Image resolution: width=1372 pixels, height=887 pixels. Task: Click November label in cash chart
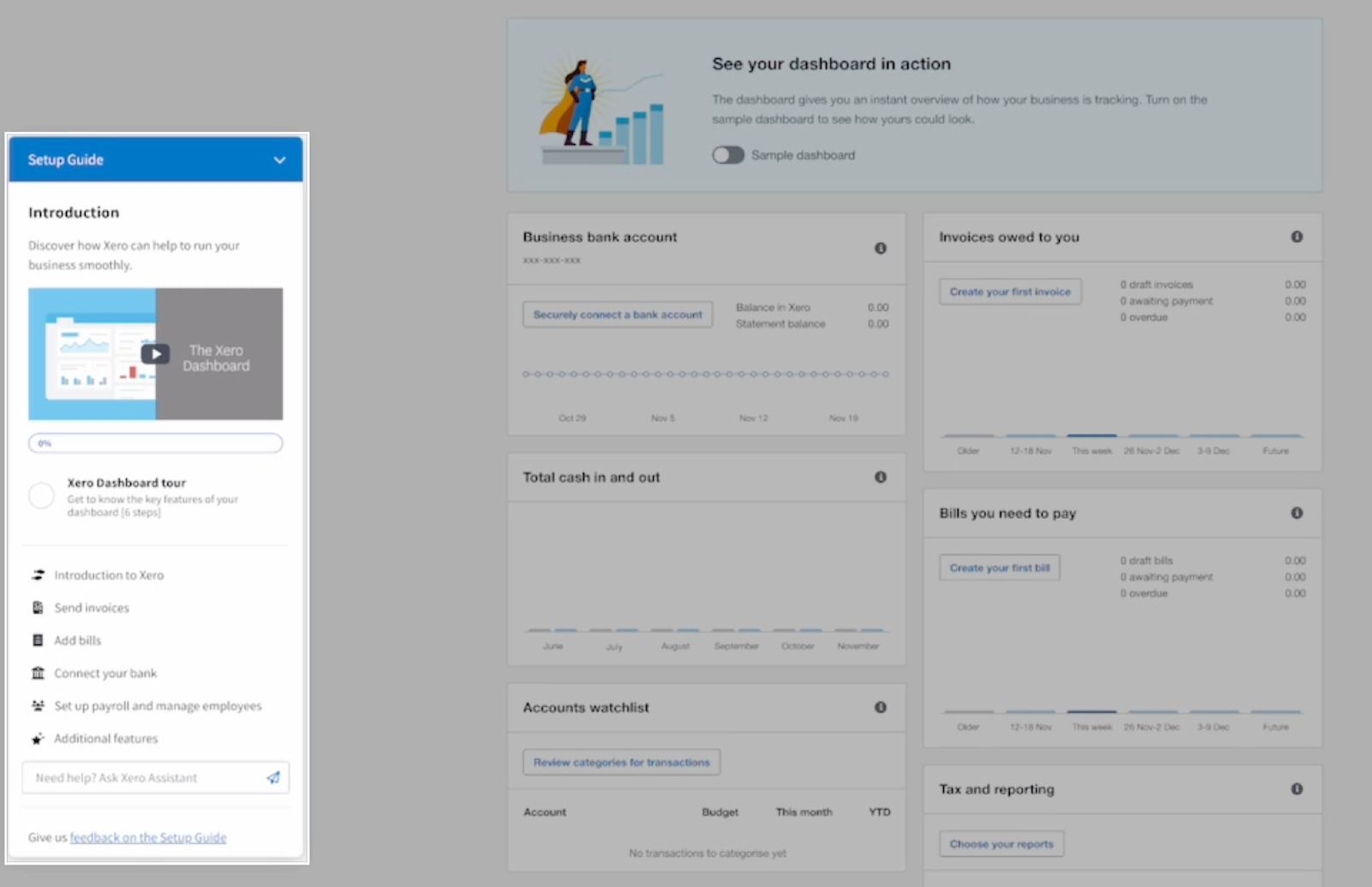tap(858, 647)
